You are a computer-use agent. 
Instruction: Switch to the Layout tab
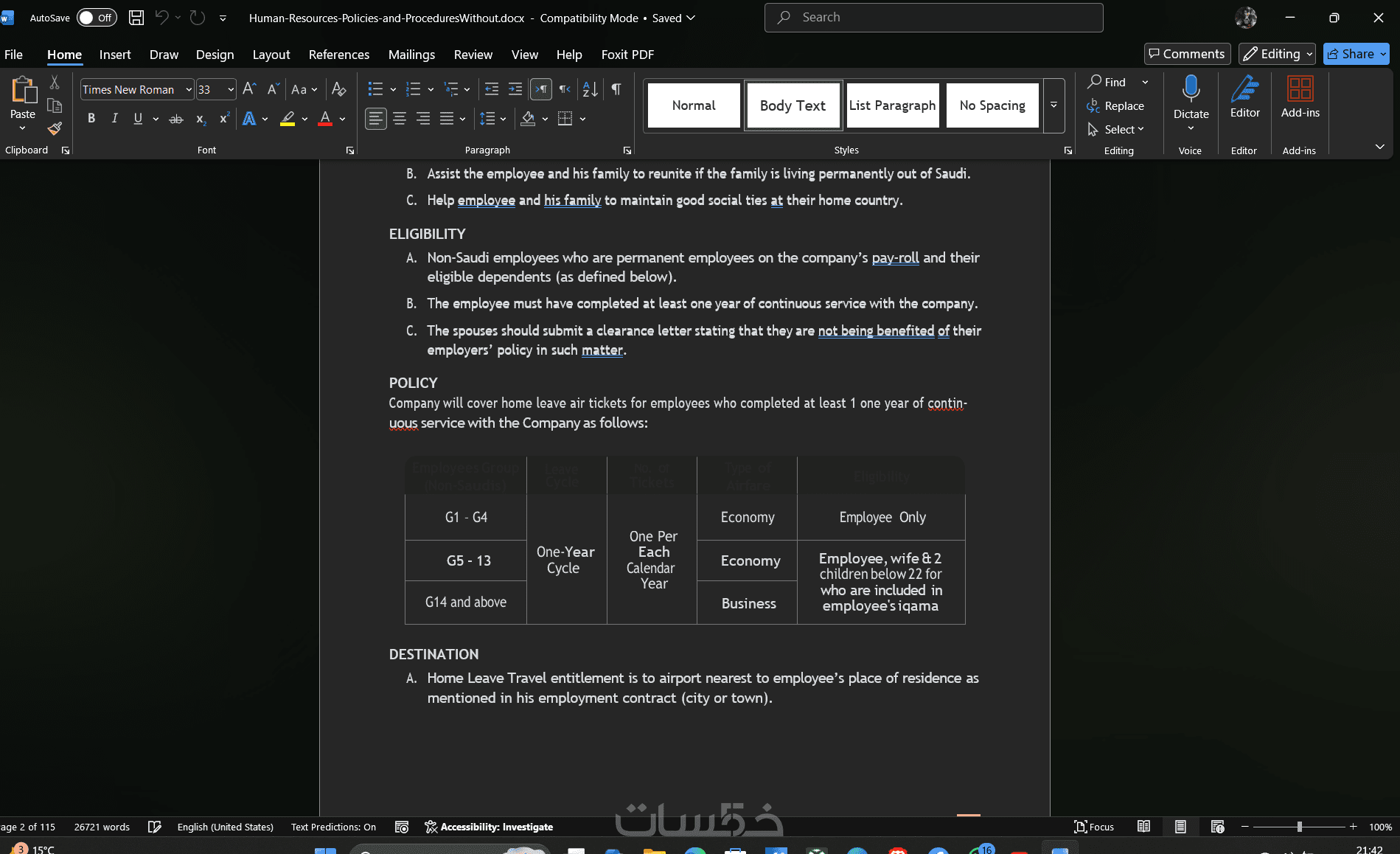271,55
